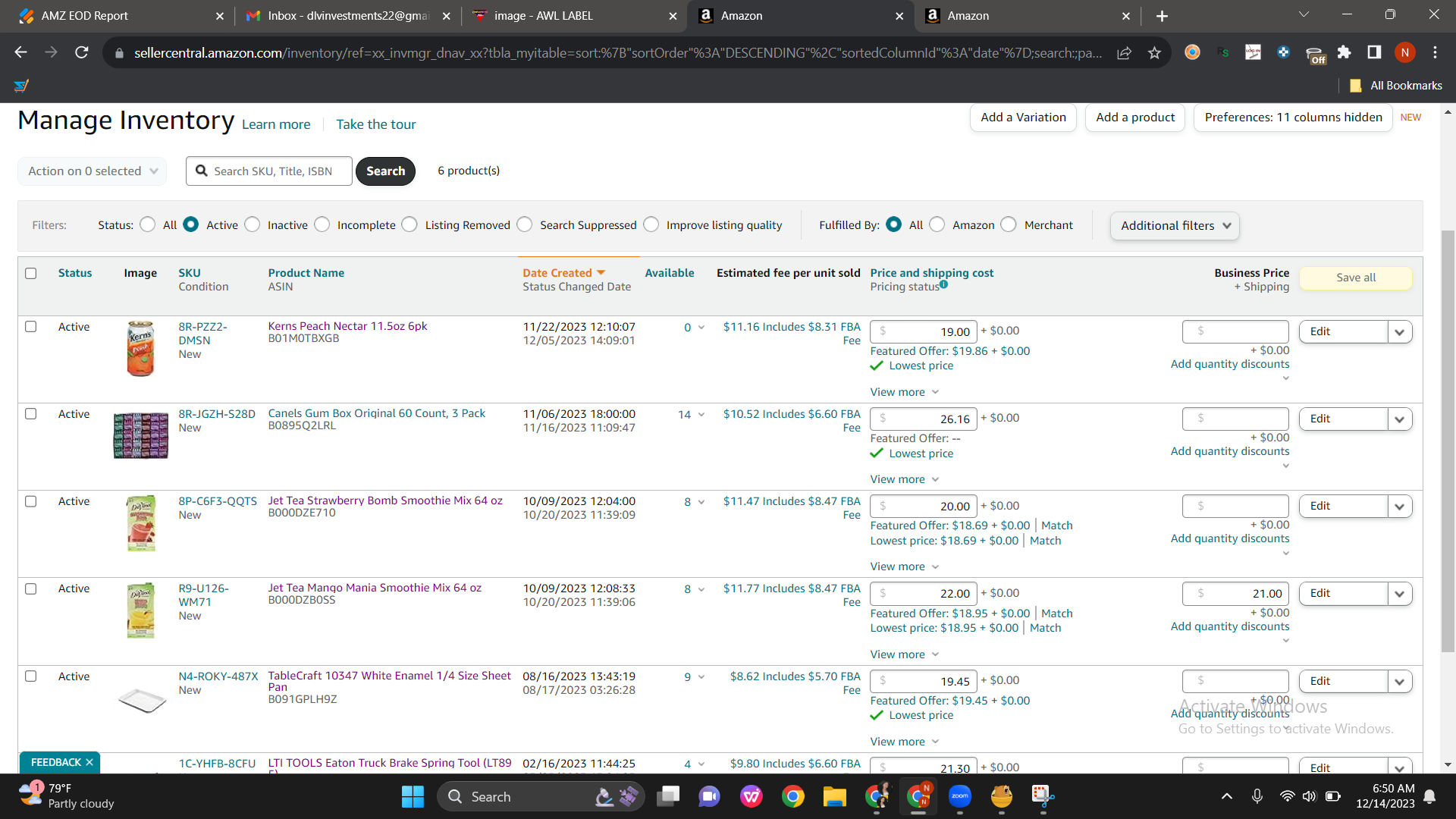
Task: Expand the Available chevron for Canels Gum Box
Action: click(x=701, y=414)
